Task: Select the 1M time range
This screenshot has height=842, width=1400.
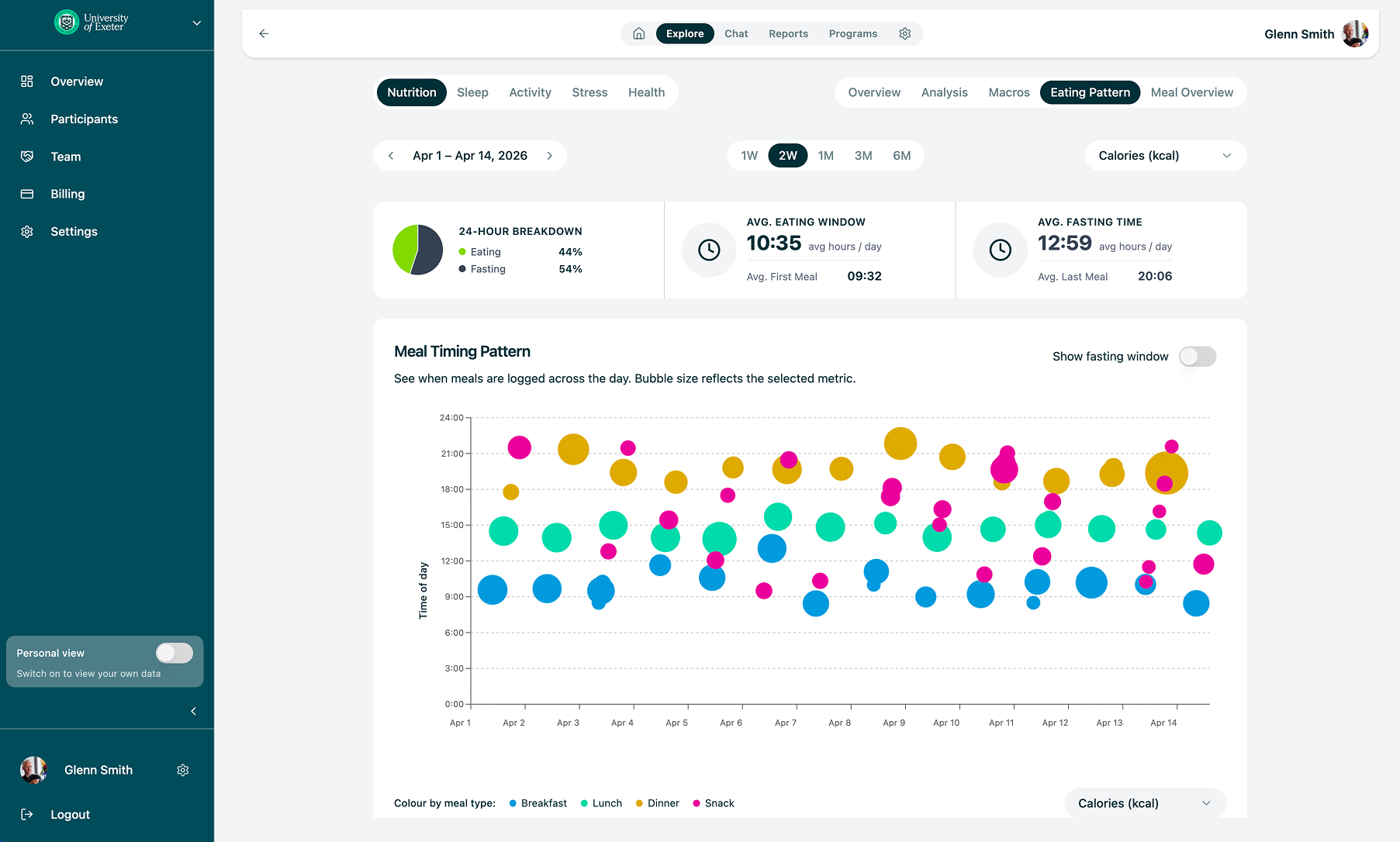Action: 826,156
